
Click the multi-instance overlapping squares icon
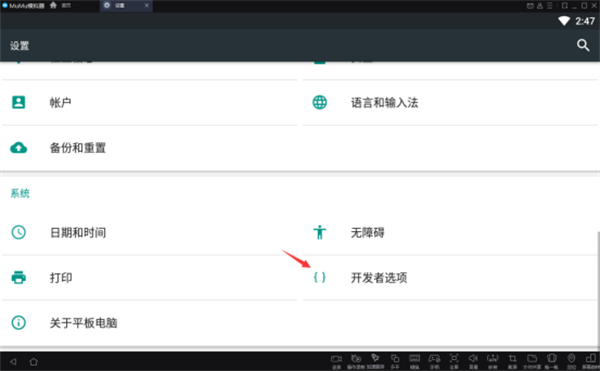click(x=395, y=358)
